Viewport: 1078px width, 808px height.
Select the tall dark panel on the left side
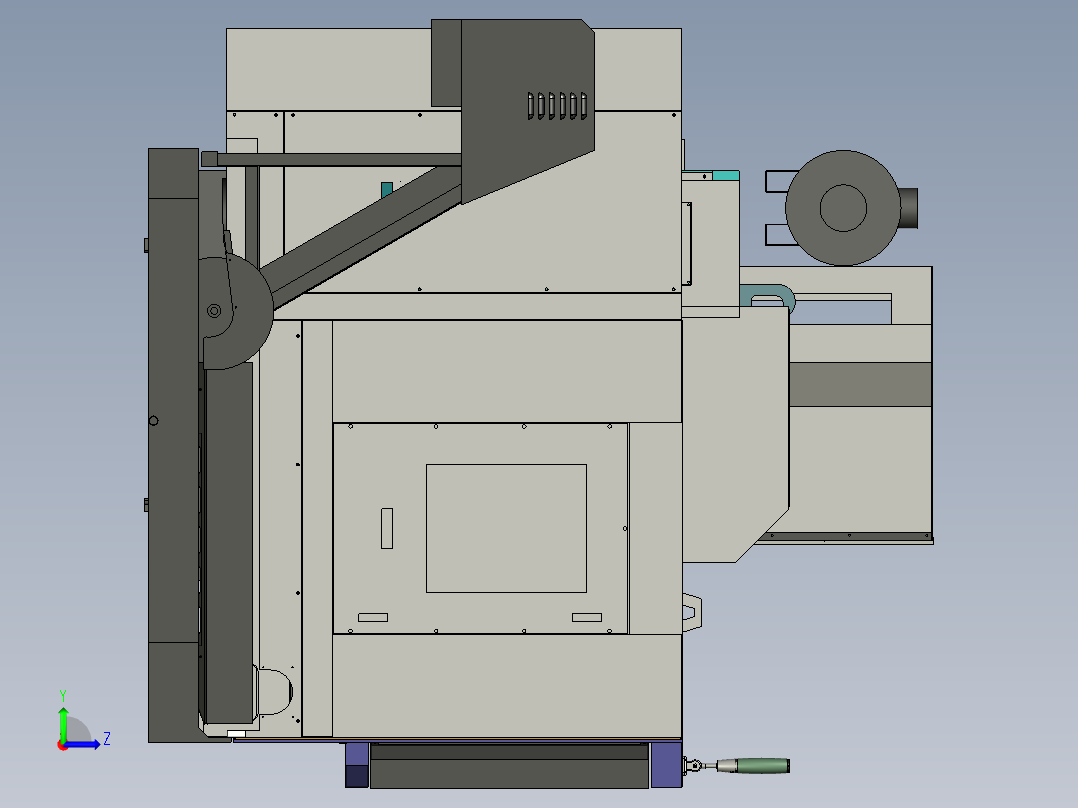coord(173,445)
